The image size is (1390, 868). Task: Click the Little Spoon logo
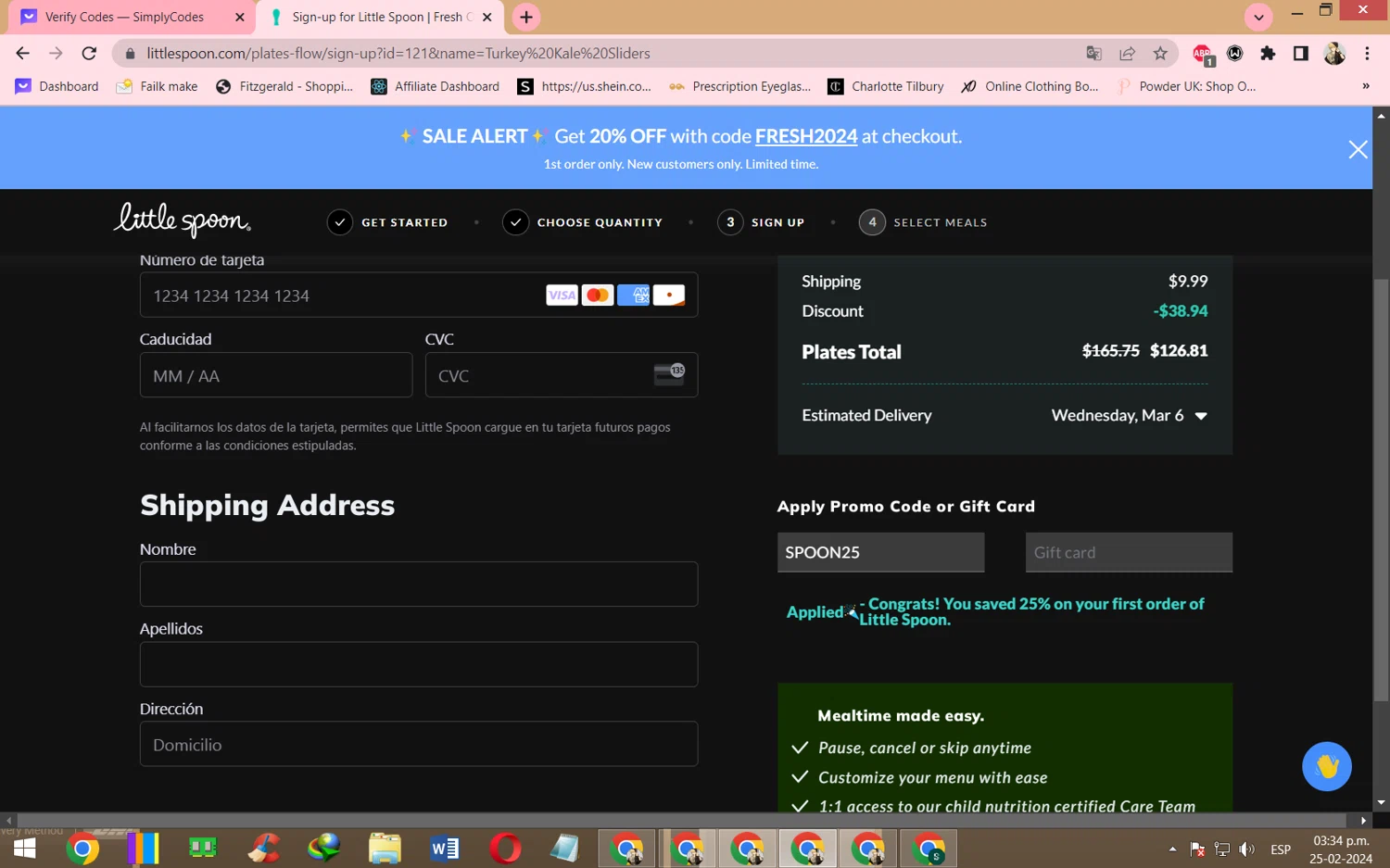pos(183,220)
